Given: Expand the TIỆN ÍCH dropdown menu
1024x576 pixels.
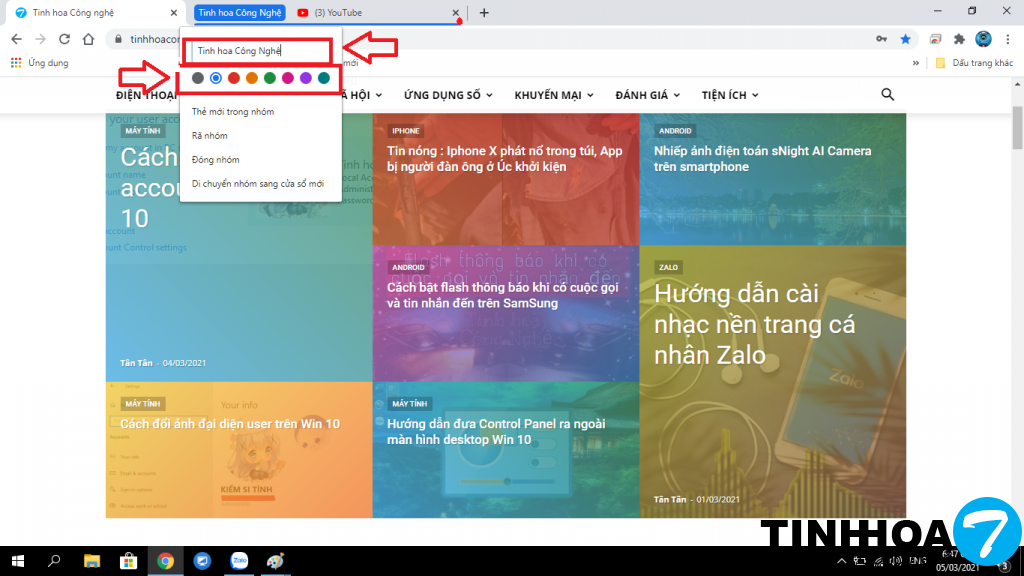Looking at the screenshot, I should [x=730, y=95].
